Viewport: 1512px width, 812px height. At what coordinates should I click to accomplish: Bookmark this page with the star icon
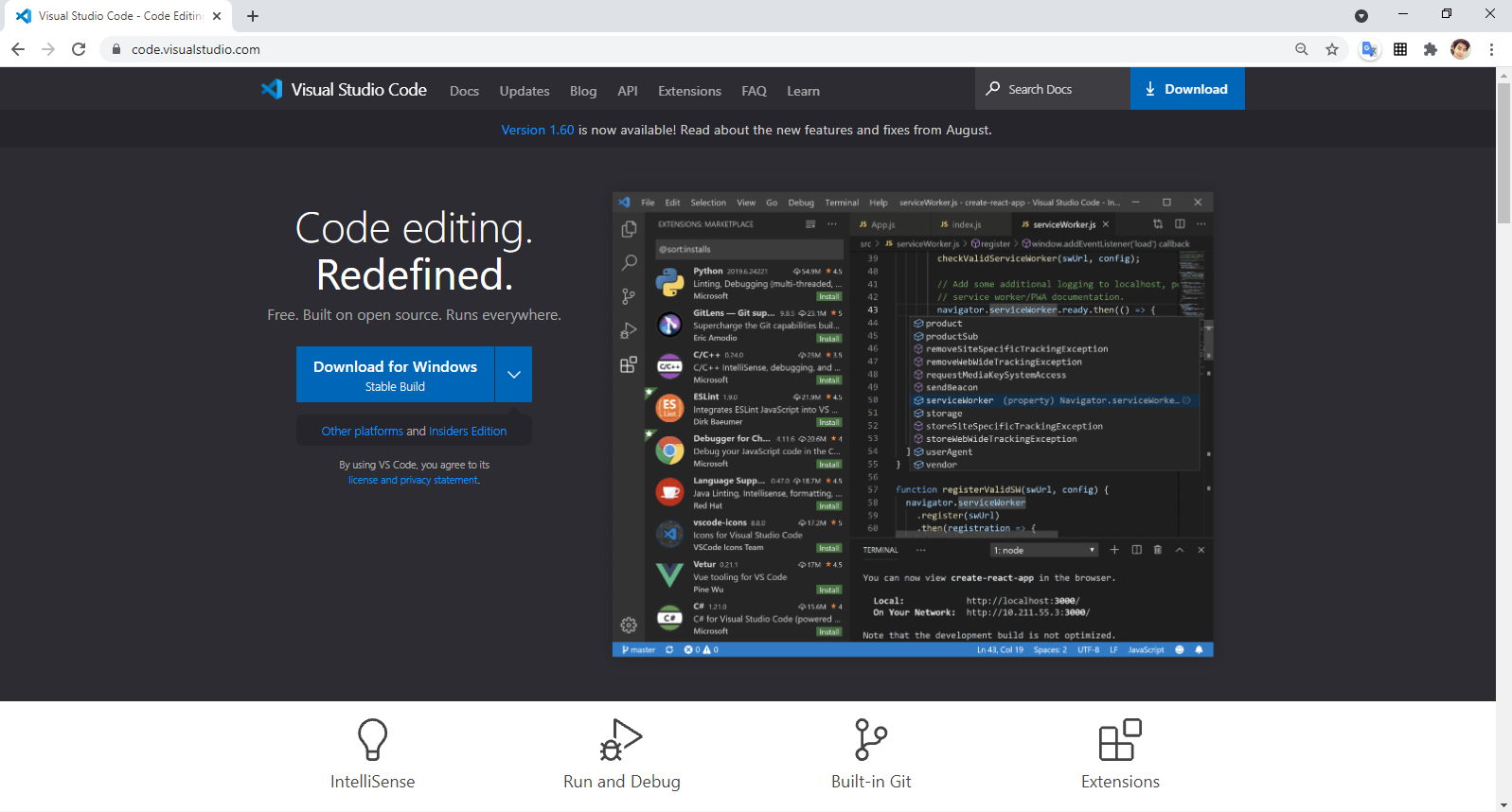(x=1332, y=49)
